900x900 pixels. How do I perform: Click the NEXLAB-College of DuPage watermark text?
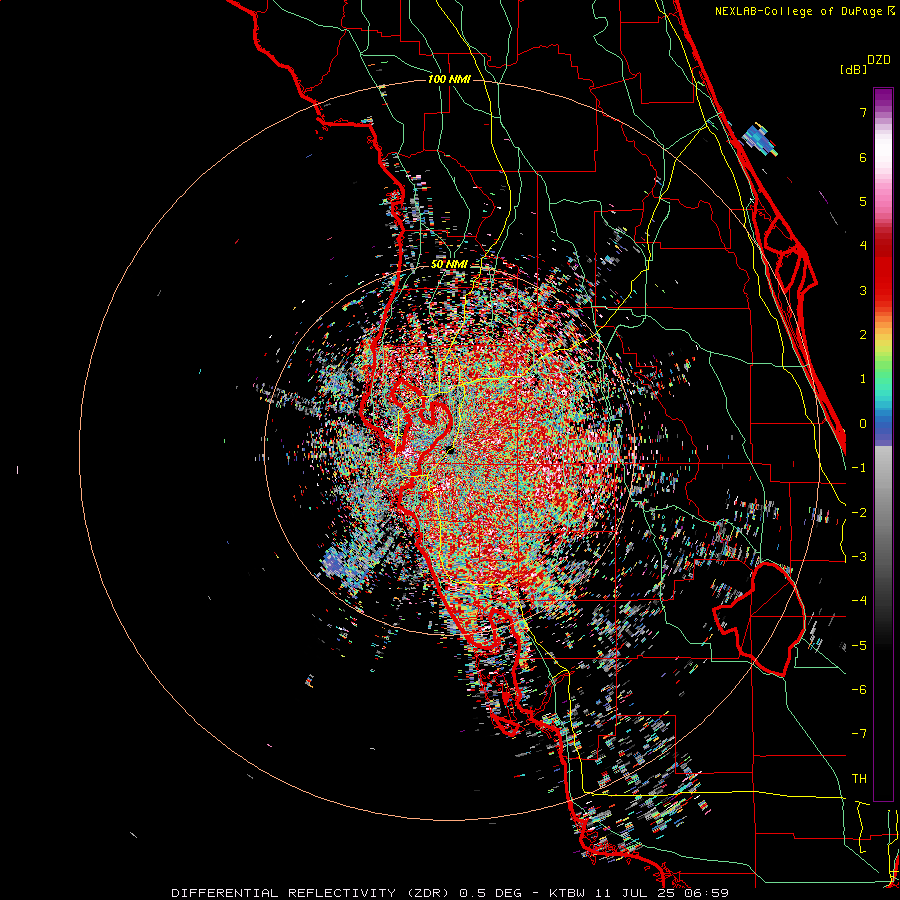pyautogui.click(x=799, y=11)
